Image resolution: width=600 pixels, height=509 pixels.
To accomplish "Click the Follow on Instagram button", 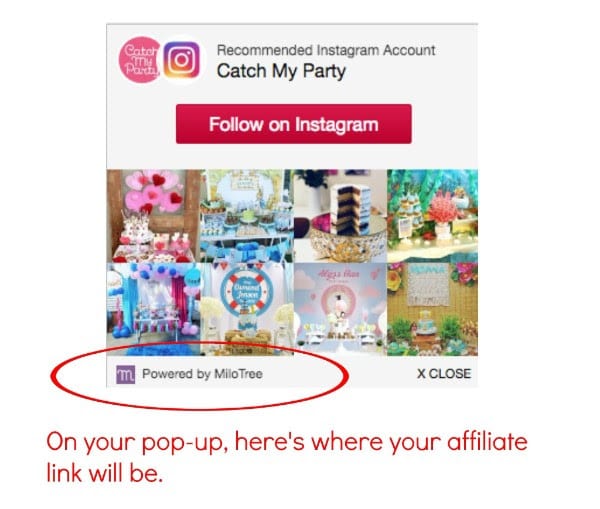I will [293, 124].
